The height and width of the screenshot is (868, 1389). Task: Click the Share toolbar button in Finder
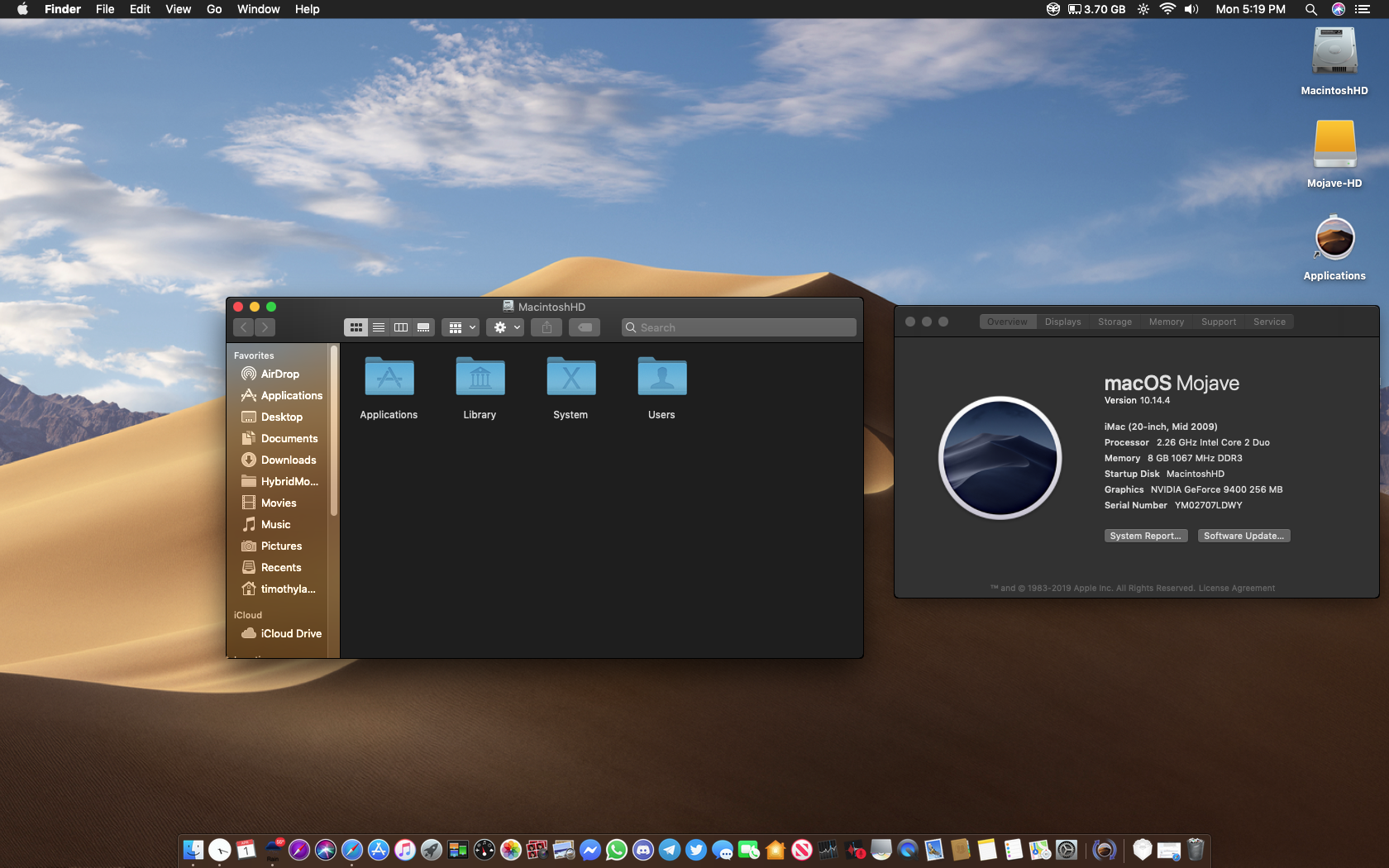pyautogui.click(x=547, y=327)
